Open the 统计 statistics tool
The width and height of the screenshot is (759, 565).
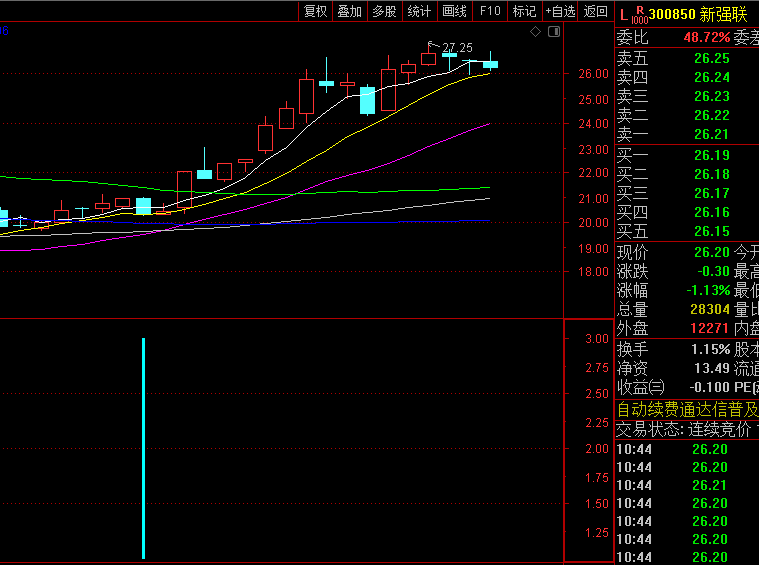tap(420, 11)
